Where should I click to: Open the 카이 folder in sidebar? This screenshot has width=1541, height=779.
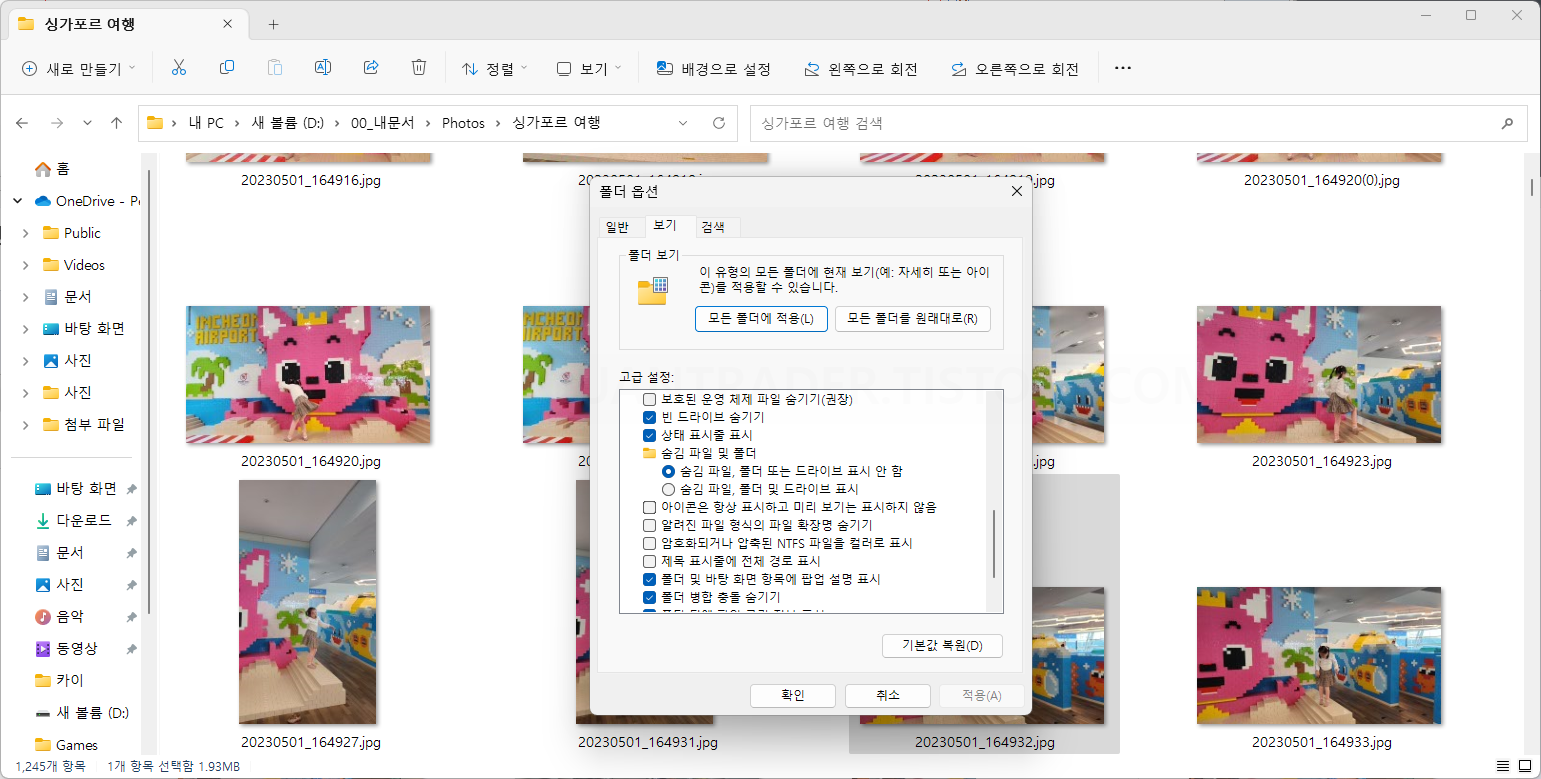click(60, 680)
